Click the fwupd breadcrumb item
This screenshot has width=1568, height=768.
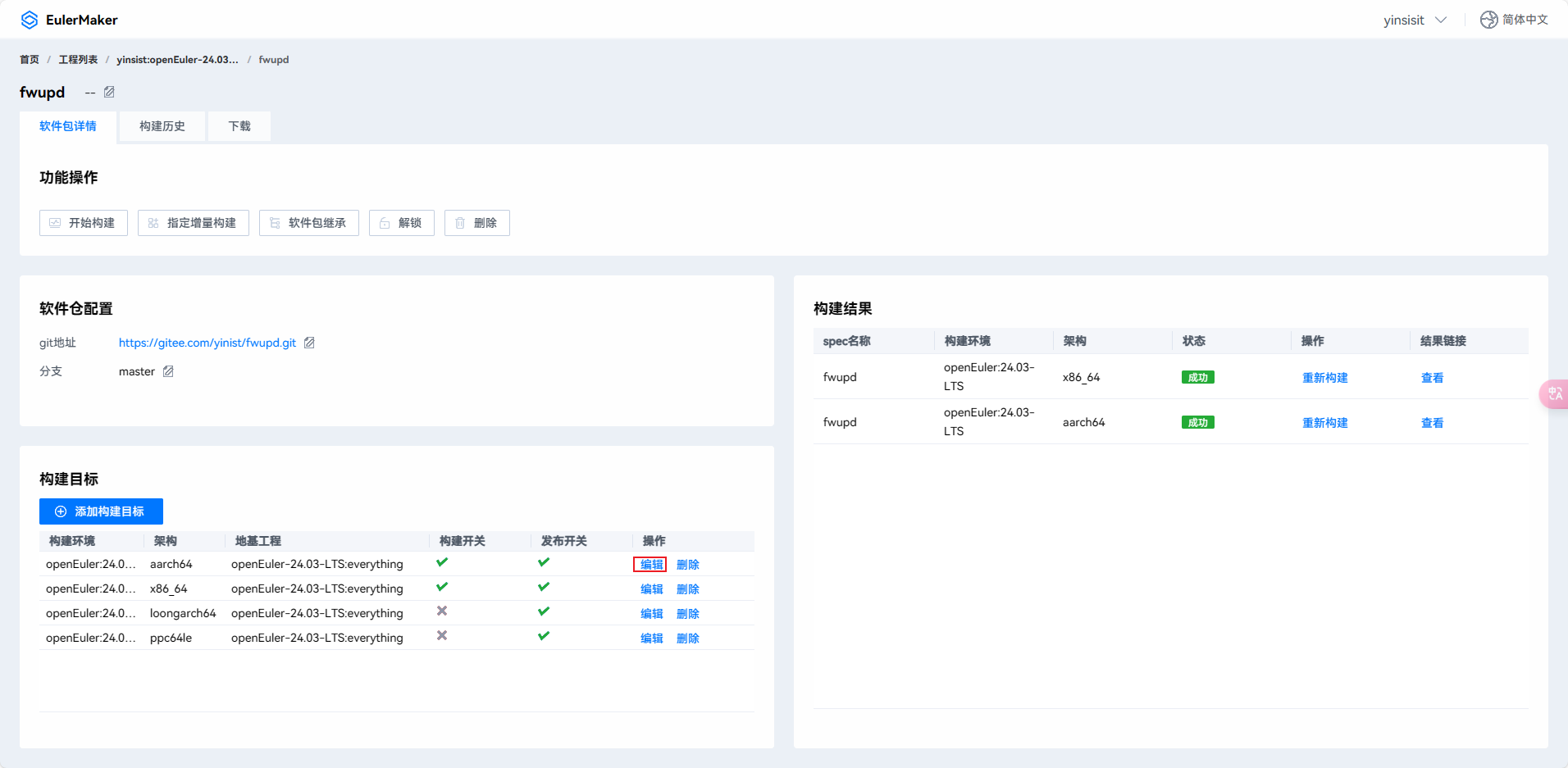(x=274, y=60)
